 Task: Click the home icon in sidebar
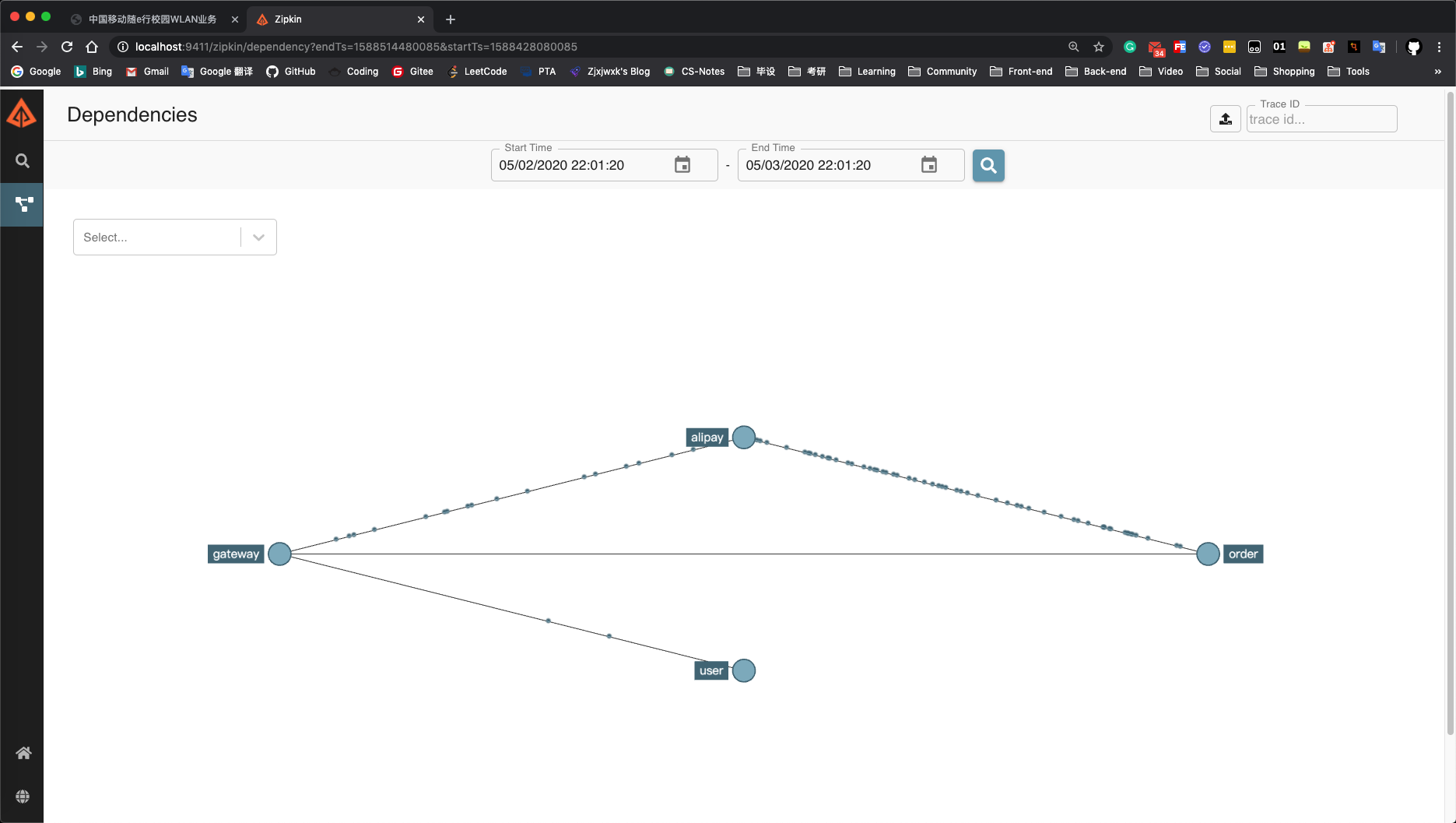pos(23,753)
